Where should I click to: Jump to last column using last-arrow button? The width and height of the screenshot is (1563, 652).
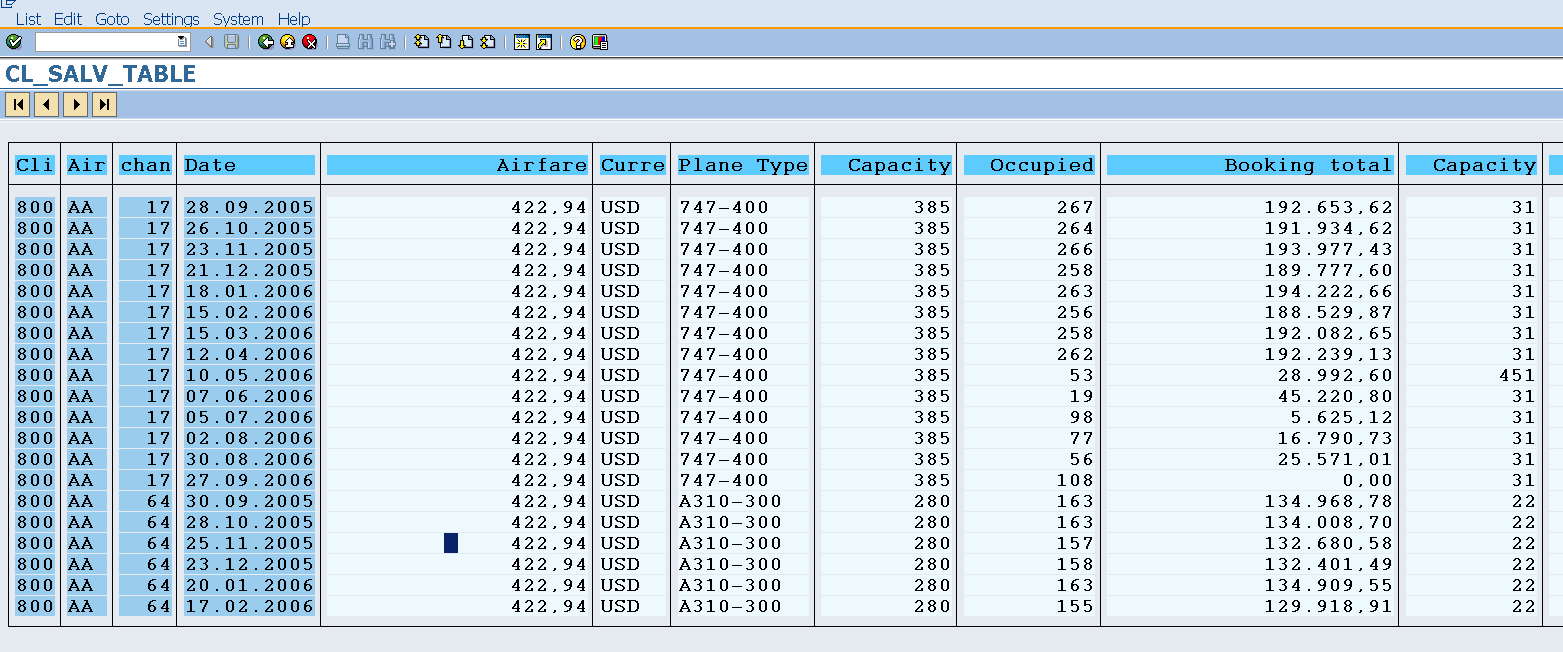point(104,104)
